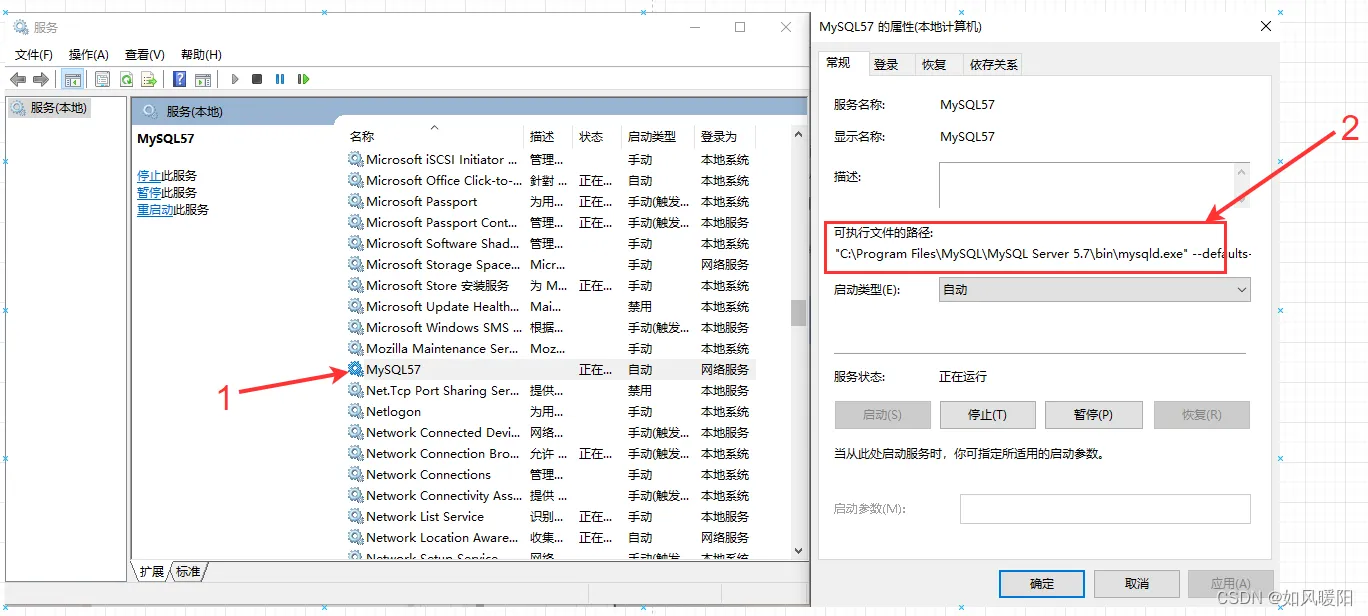
Task: Click the 确定 button
Action: [x=1042, y=584]
